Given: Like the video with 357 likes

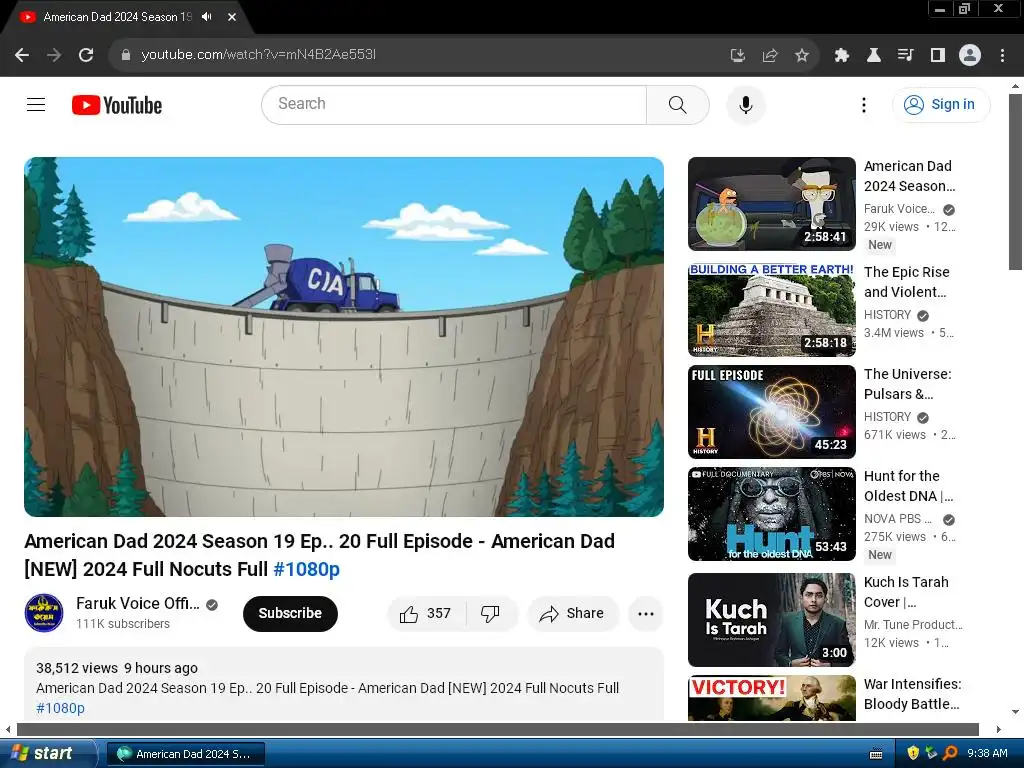Looking at the screenshot, I should coord(426,613).
